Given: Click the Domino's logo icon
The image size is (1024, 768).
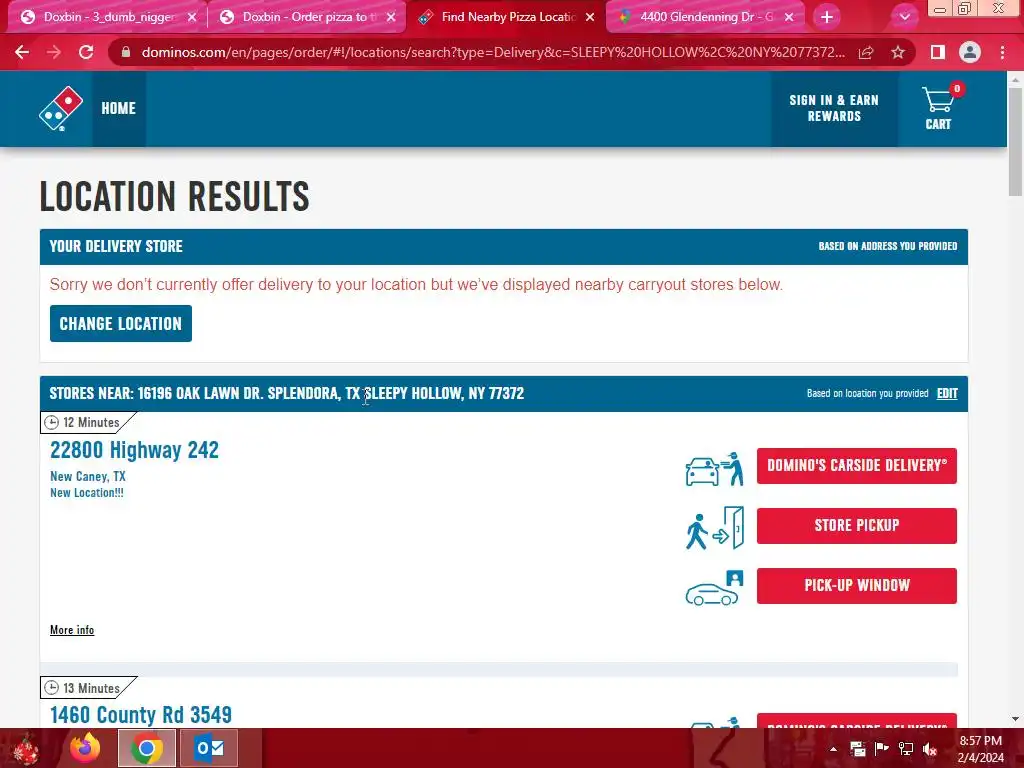Looking at the screenshot, I should pyautogui.click(x=61, y=108).
